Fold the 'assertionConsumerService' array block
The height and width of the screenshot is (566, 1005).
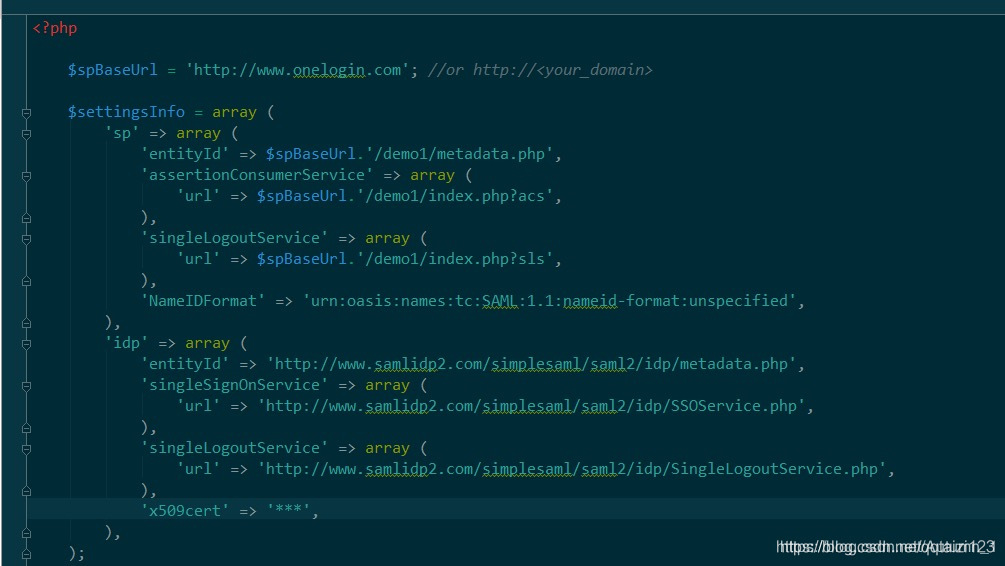[26, 176]
